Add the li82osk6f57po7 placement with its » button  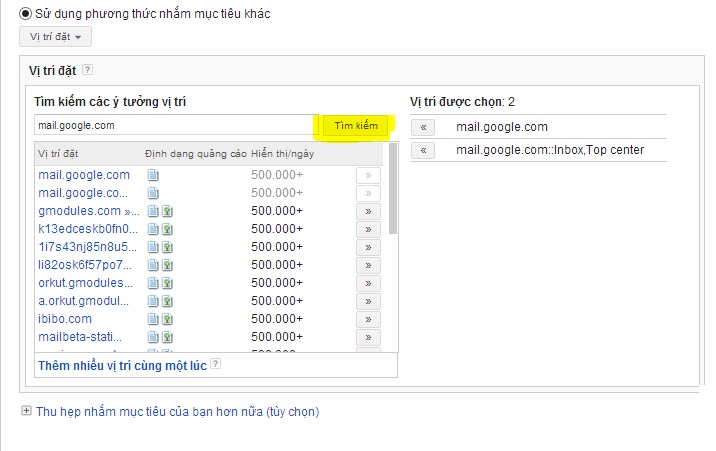[368, 265]
